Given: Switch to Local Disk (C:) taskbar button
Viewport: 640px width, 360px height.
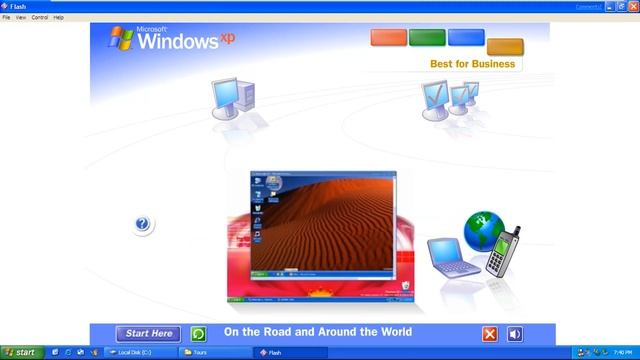Looking at the screenshot, I should [141, 353].
